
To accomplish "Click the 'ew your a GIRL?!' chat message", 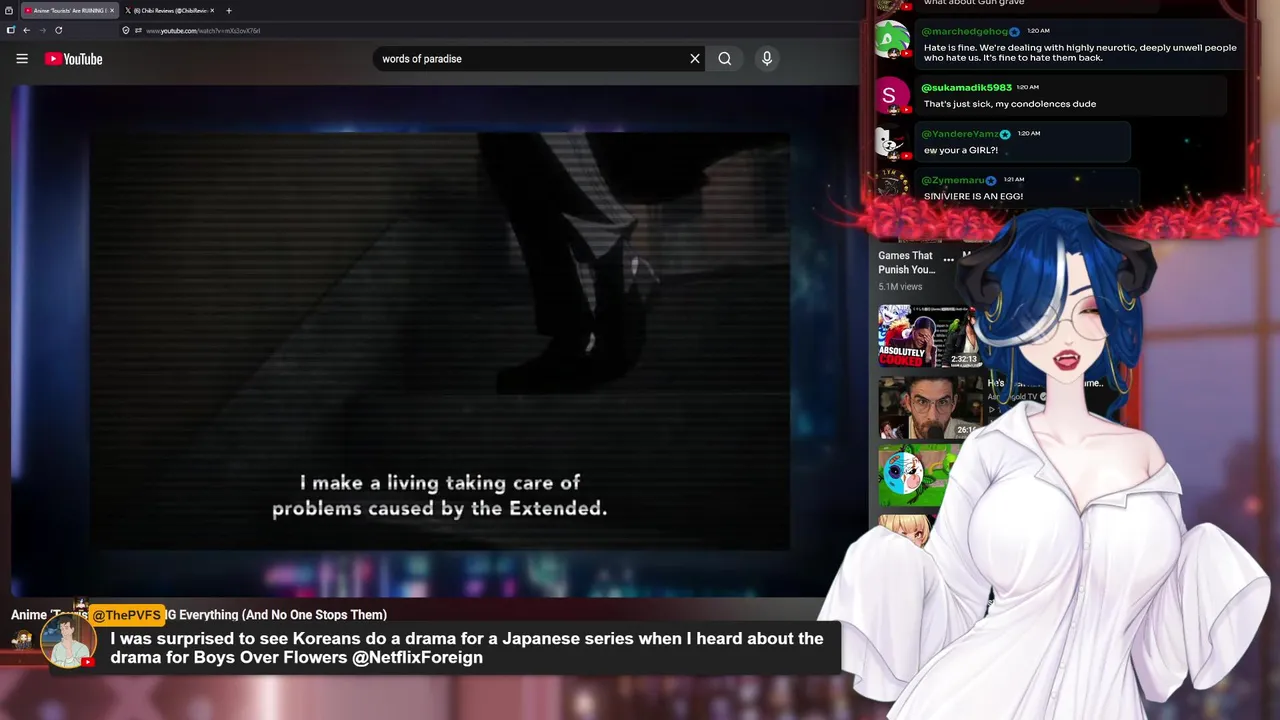I will [x=960, y=150].
